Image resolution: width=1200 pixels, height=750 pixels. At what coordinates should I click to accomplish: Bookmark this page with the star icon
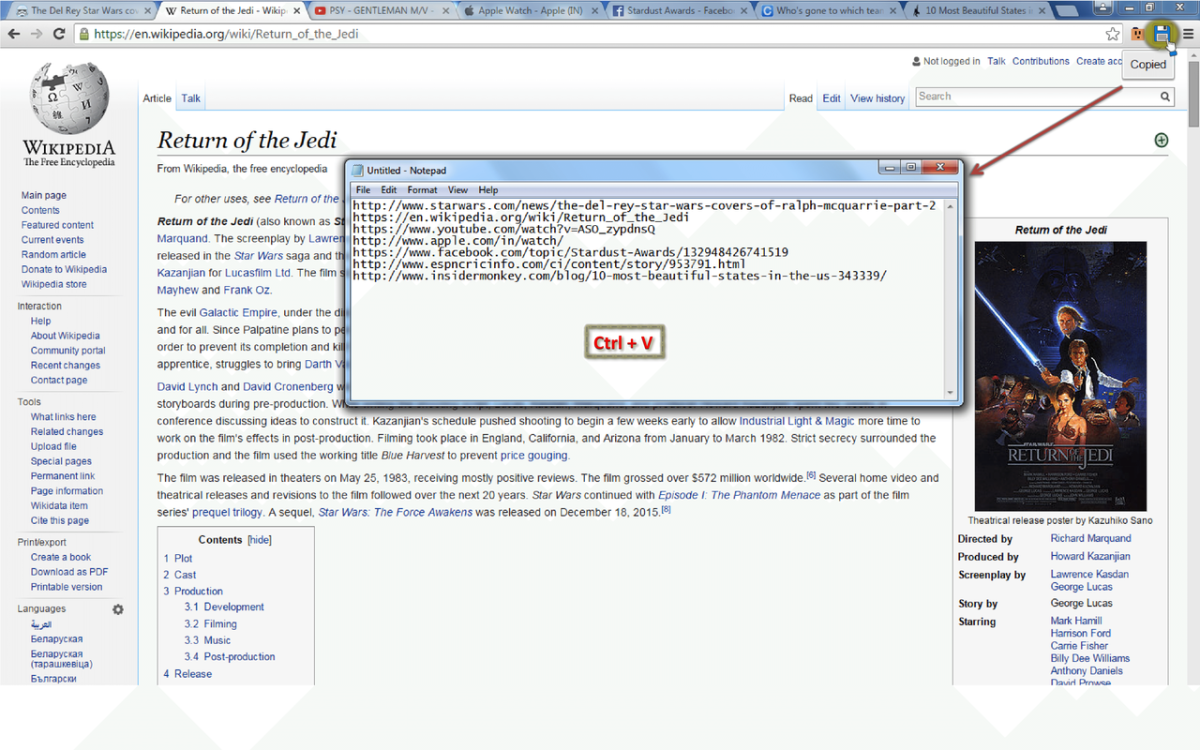tap(1113, 34)
